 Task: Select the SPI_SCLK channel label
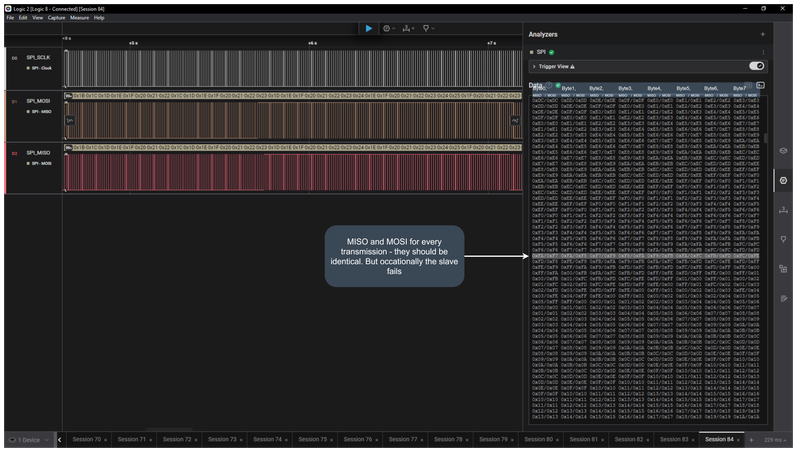[x=38, y=57]
